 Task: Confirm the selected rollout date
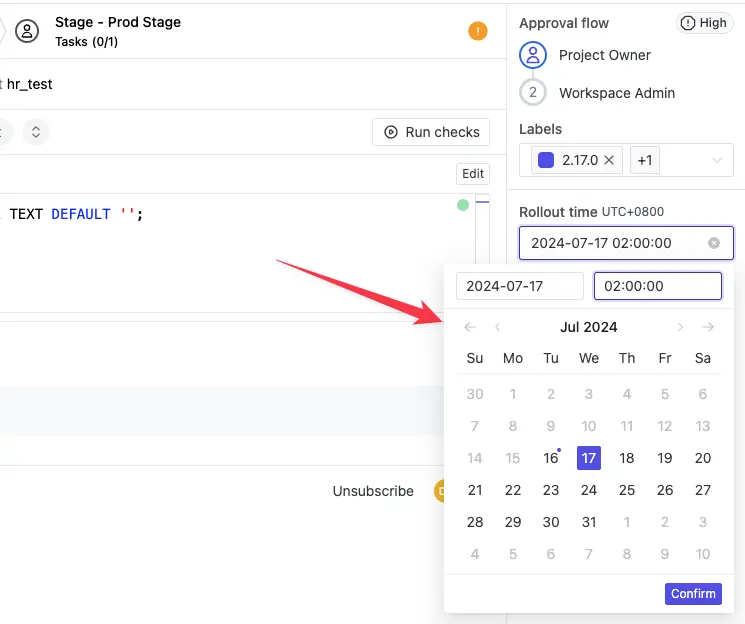click(693, 593)
